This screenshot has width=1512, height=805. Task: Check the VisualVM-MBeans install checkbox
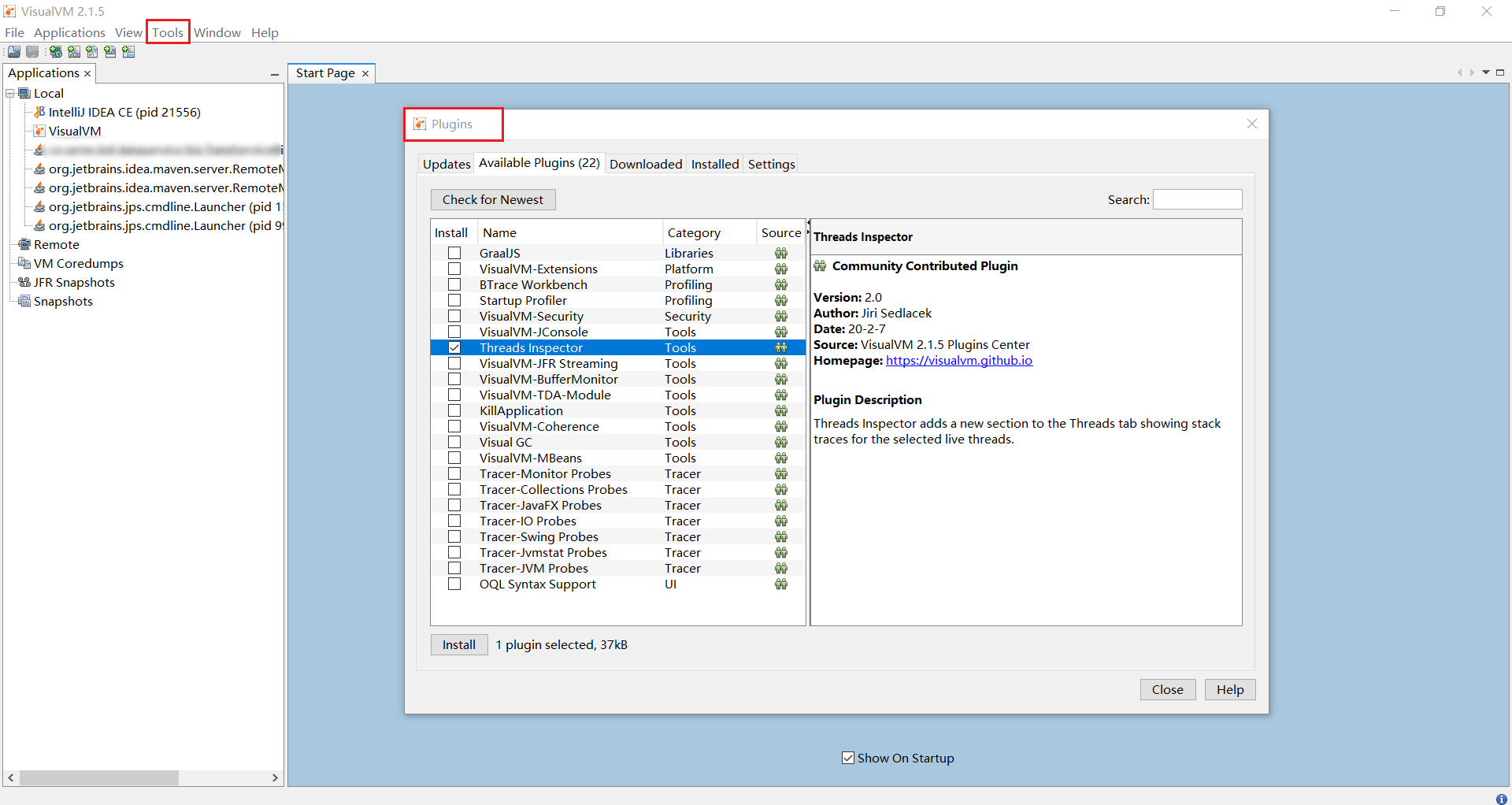point(454,458)
